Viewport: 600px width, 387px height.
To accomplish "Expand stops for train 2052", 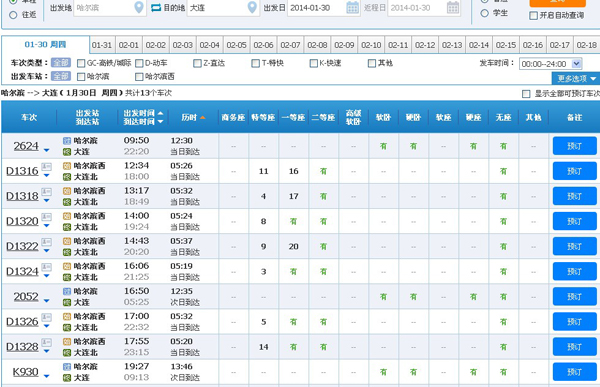I will coord(46,301).
